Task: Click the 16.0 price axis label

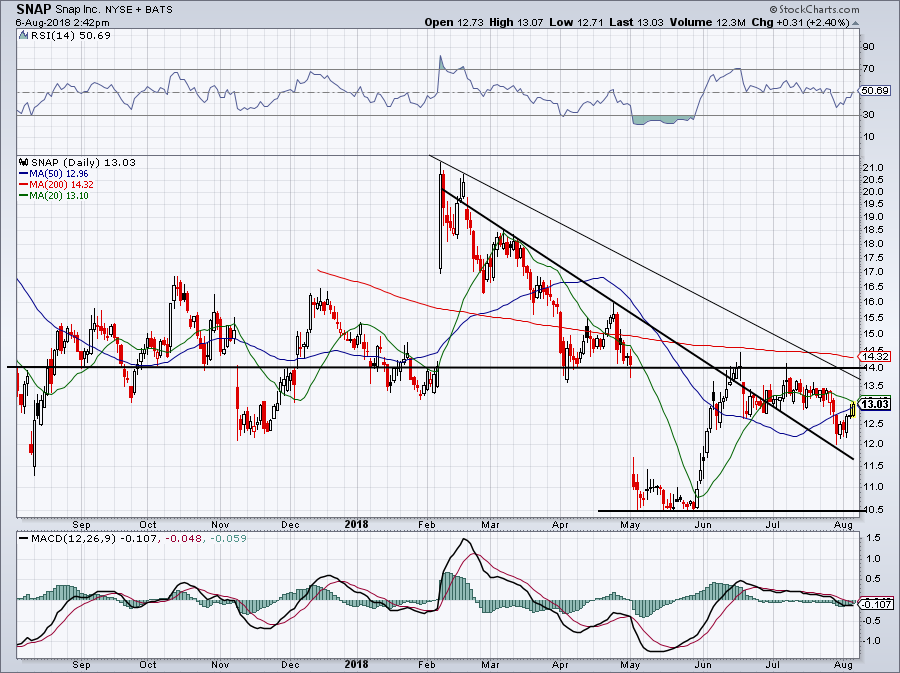Action: (x=872, y=301)
